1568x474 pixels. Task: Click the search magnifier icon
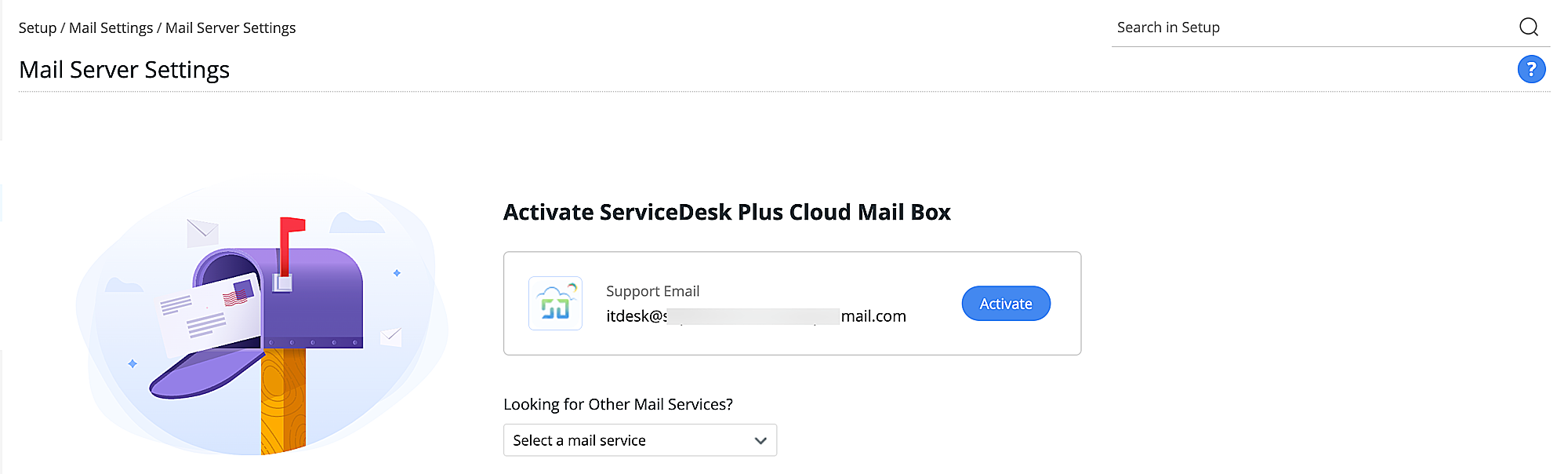point(1528,27)
